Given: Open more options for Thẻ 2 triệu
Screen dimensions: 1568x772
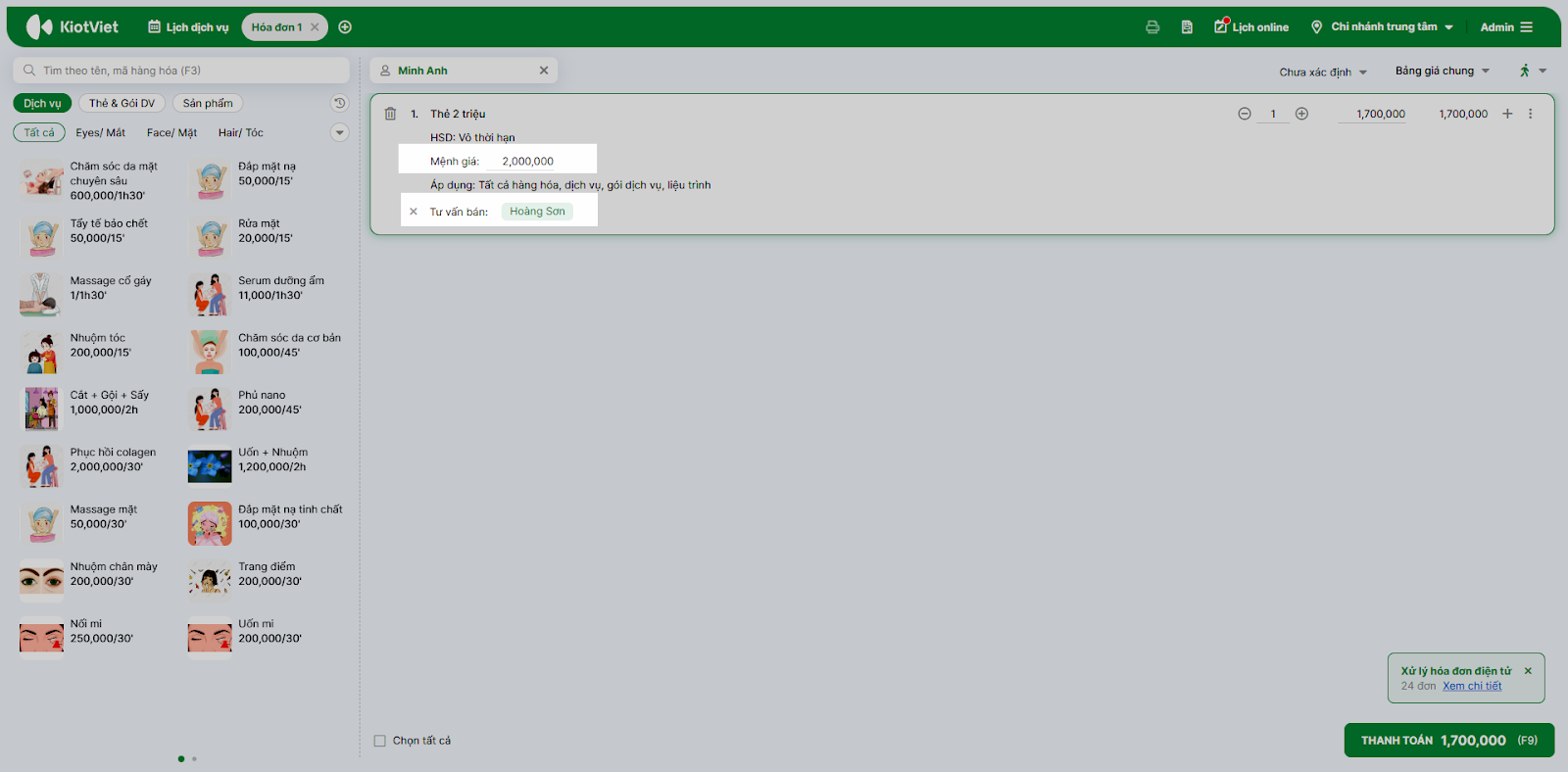Looking at the screenshot, I should click(x=1530, y=114).
